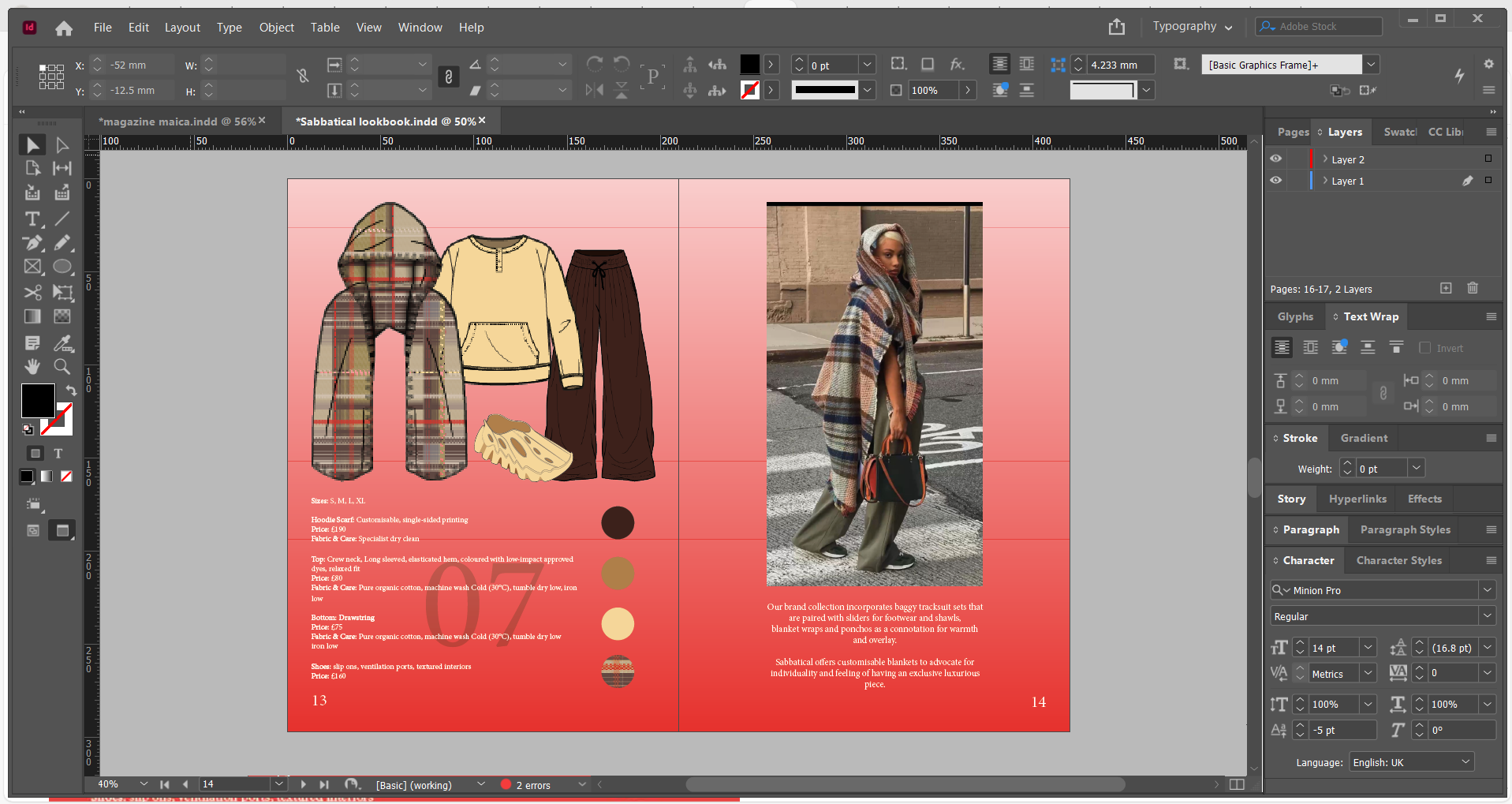Open the Minion Pro font family dropdown
The image size is (1512, 804).
[1488, 590]
